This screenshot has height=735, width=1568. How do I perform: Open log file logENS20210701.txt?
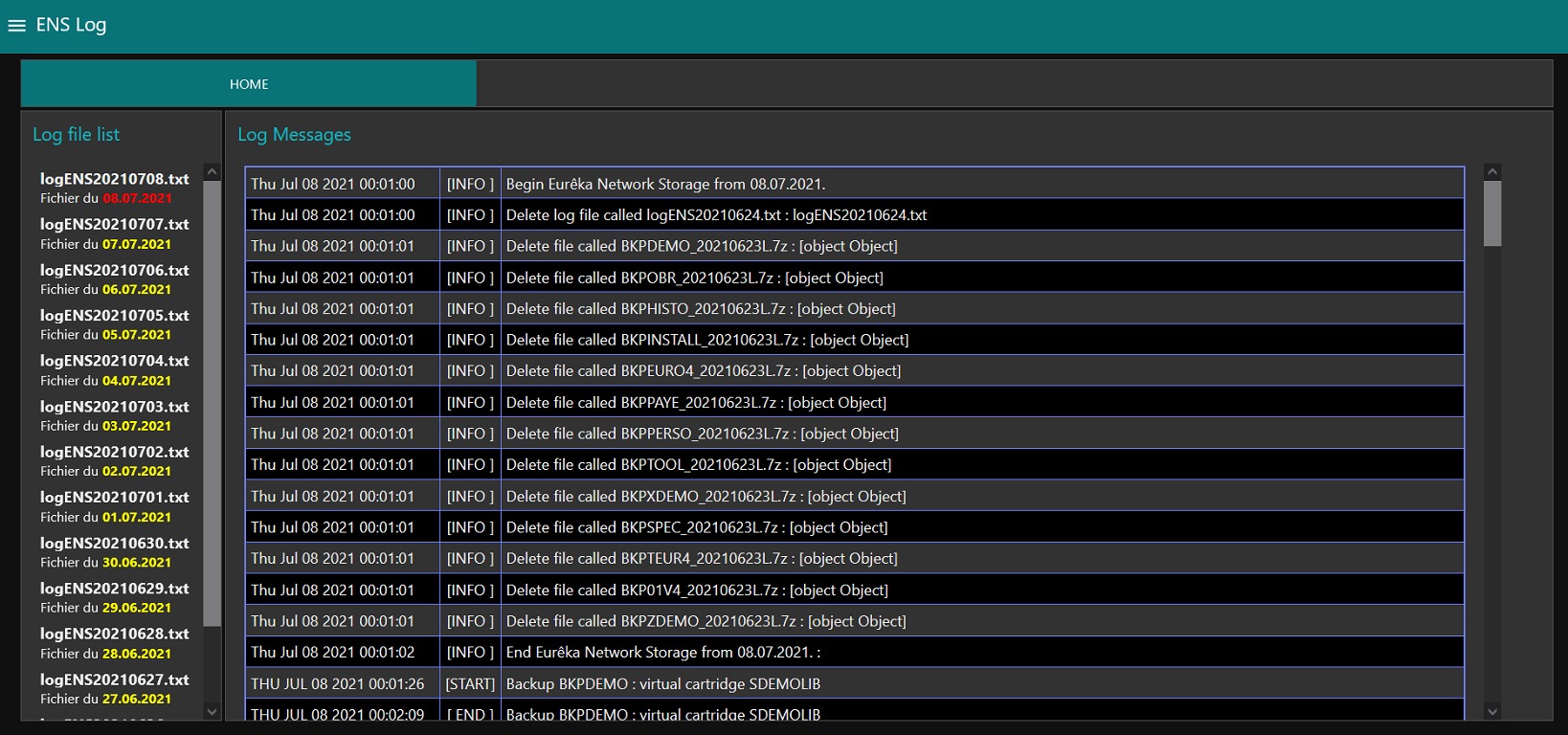114,498
